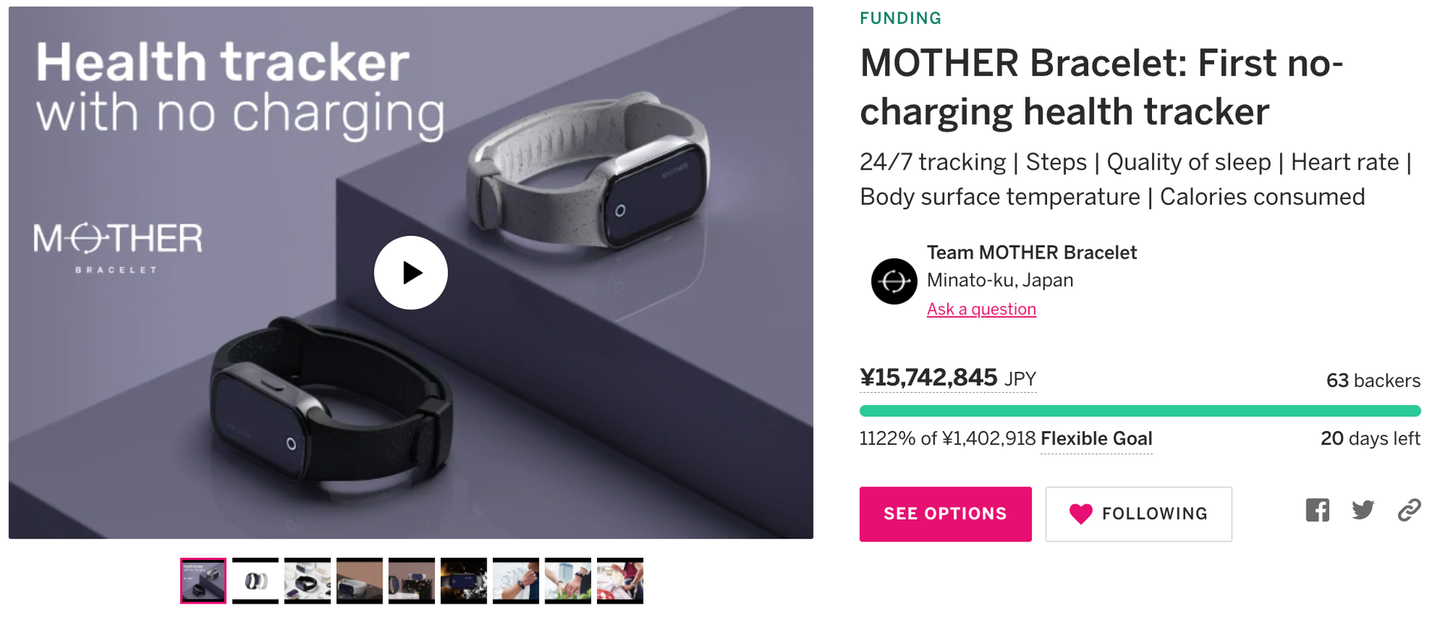The height and width of the screenshot is (638, 1440).
Task: Share campaign on Twitter
Action: tap(1363, 511)
